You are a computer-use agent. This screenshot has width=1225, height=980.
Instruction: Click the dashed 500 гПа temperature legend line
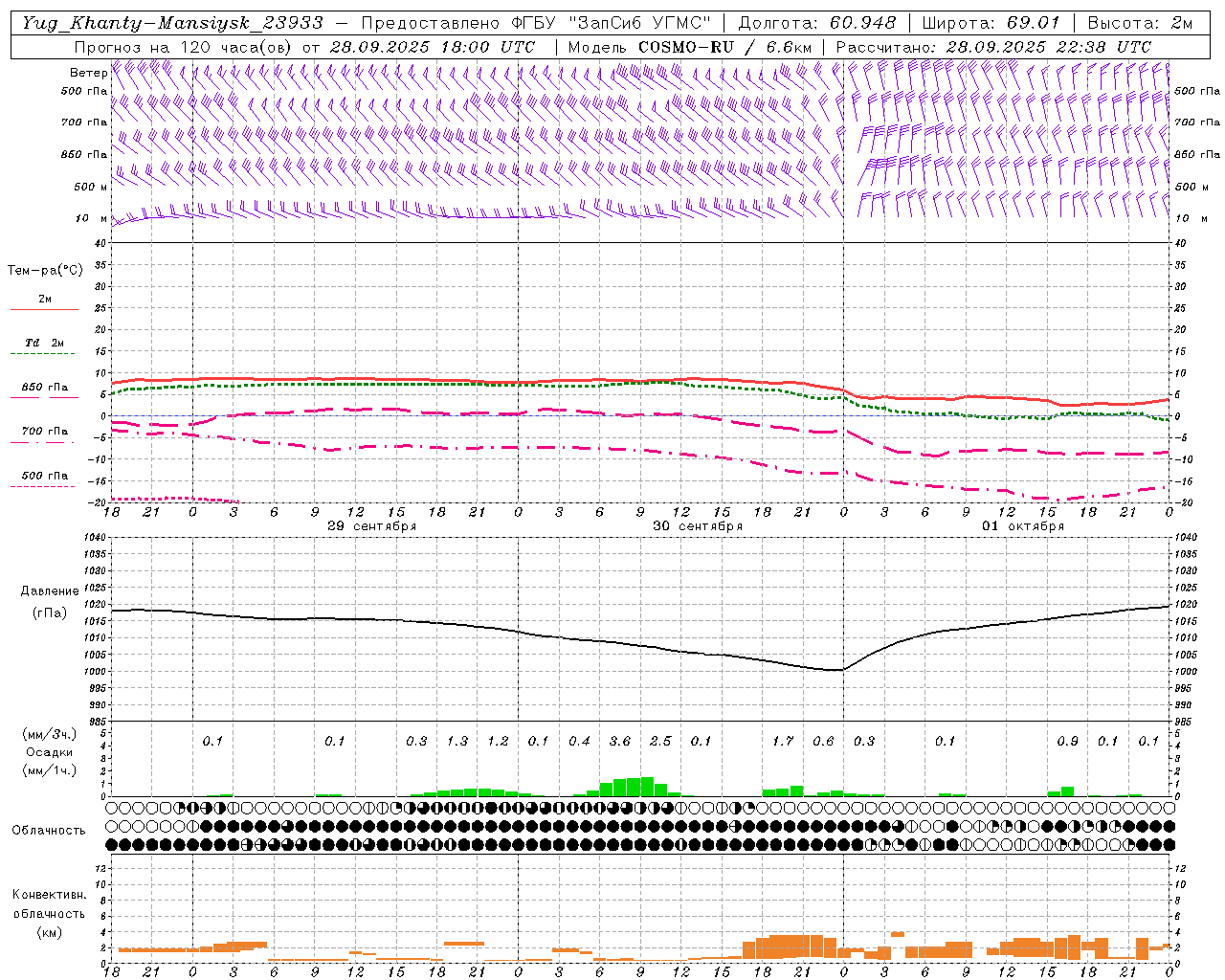43,487
